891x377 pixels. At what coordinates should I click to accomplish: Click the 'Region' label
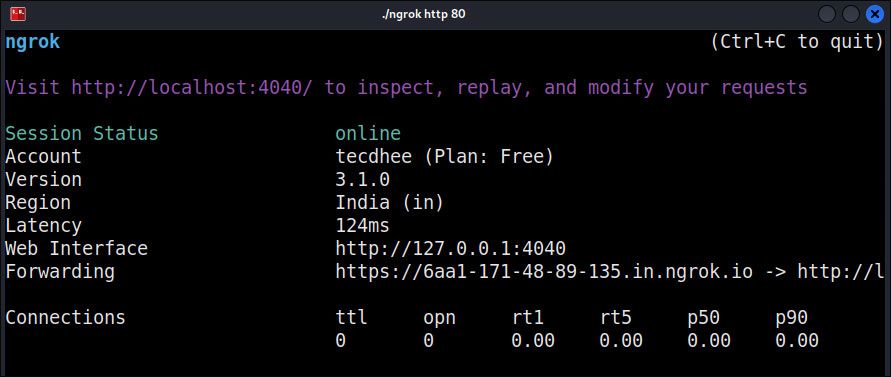tap(38, 203)
